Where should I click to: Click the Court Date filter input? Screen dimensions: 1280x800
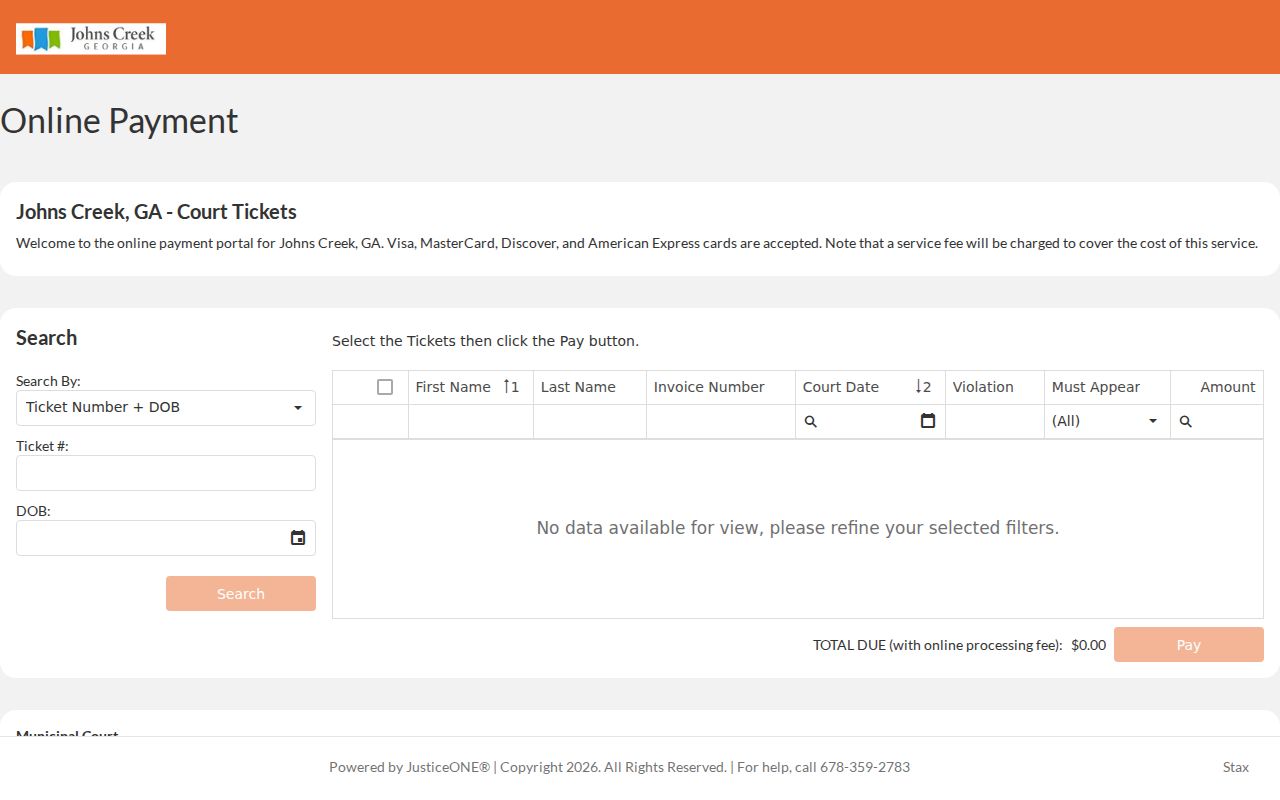(868, 421)
